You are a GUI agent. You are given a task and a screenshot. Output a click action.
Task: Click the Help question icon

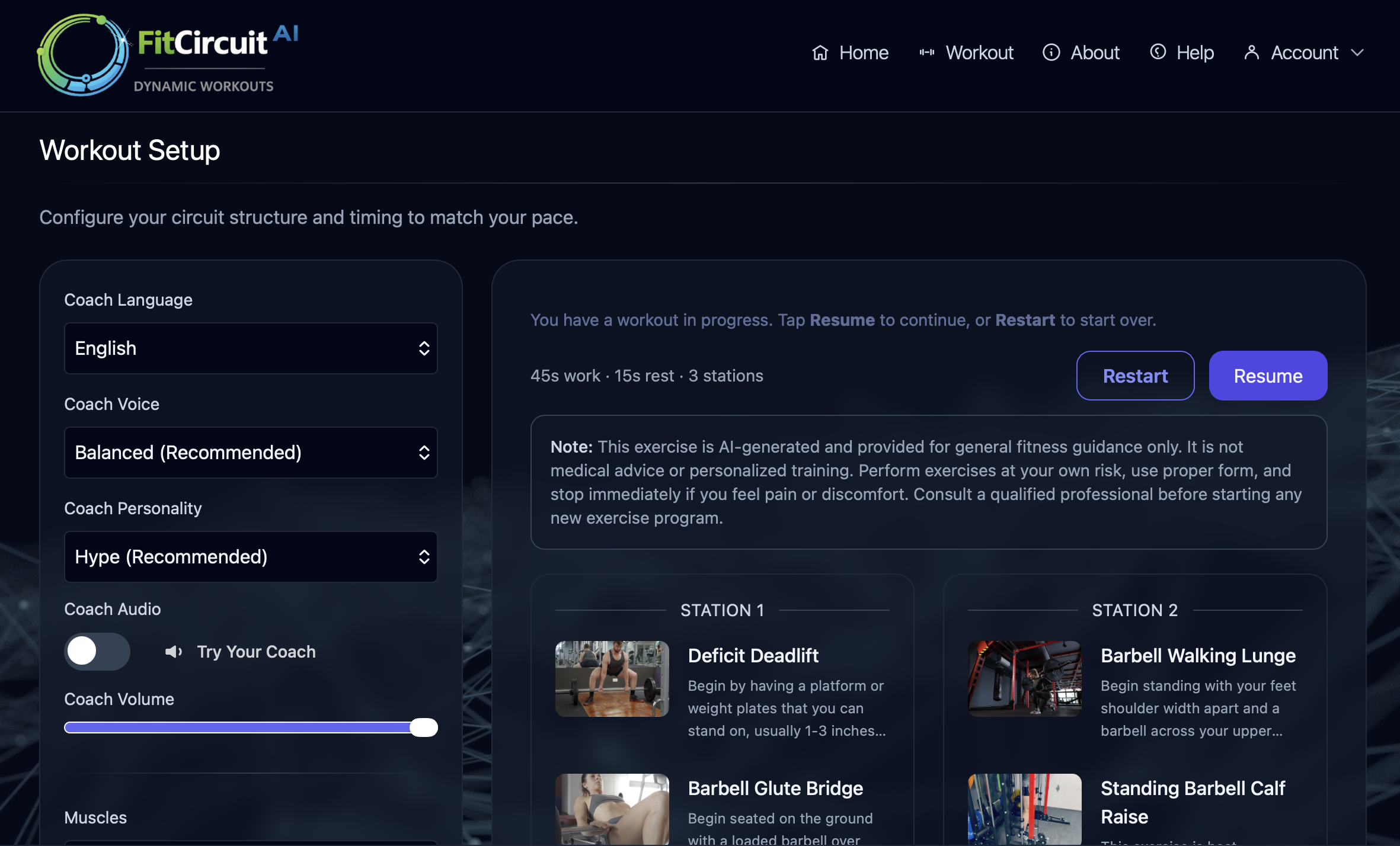pyautogui.click(x=1158, y=52)
